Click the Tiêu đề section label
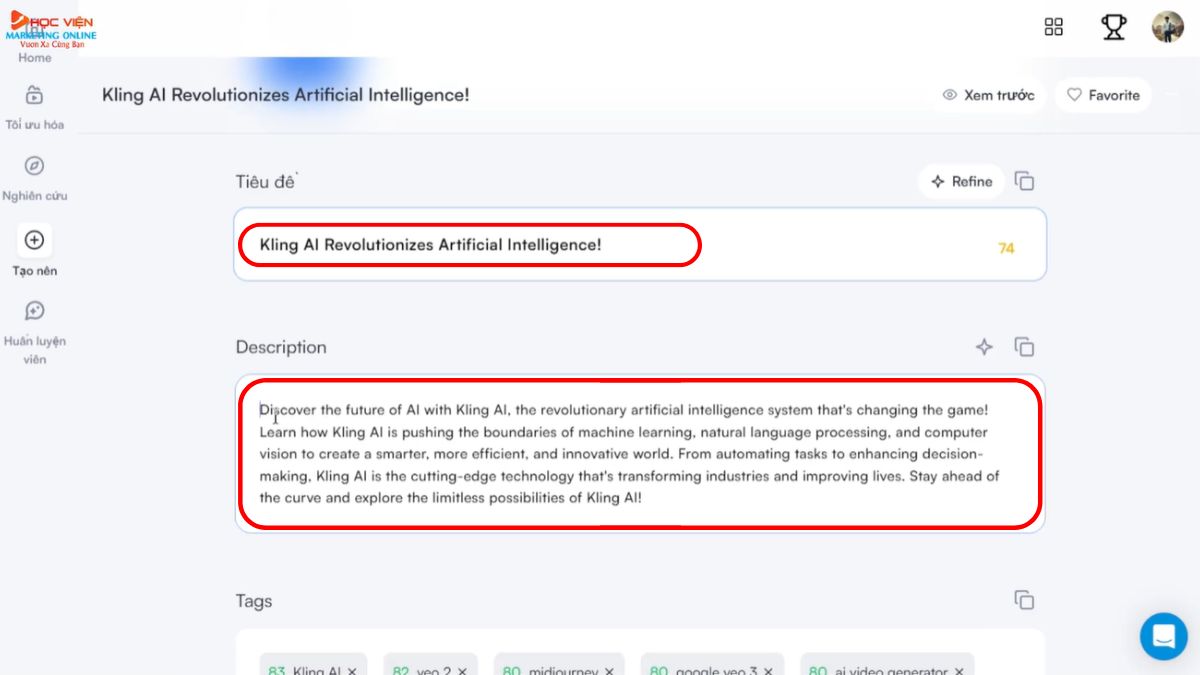This screenshot has width=1200, height=675. tap(267, 181)
